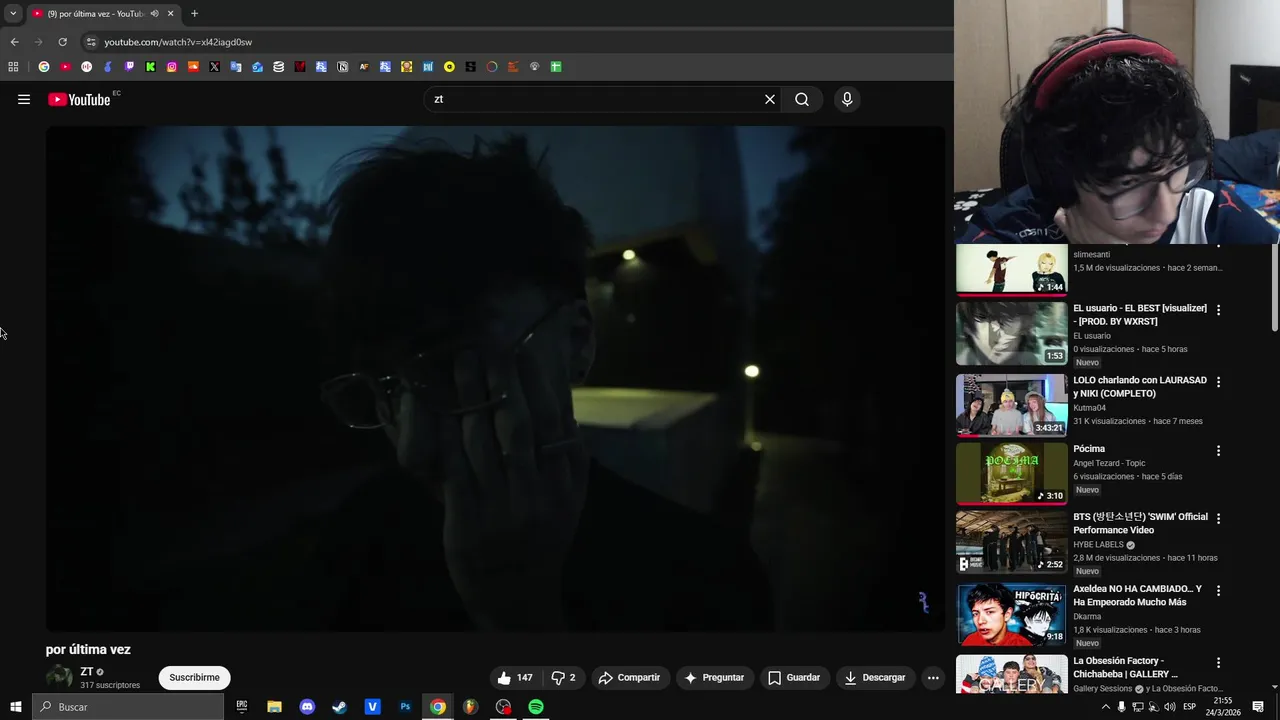Open the Windows Start menu
Image resolution: width=1280 pixels, height=720 pixels.
click(15, 707)
